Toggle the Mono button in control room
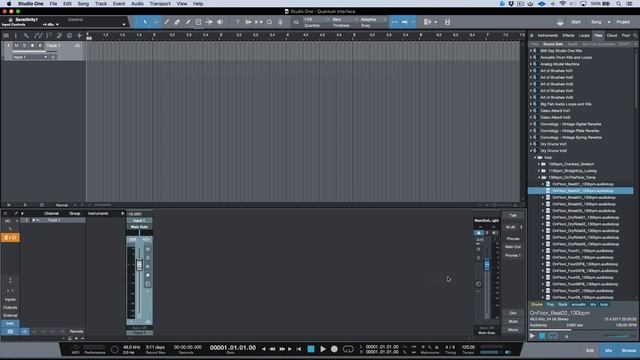The height and width of the screenshot is (360, 640). click(513, 330)
